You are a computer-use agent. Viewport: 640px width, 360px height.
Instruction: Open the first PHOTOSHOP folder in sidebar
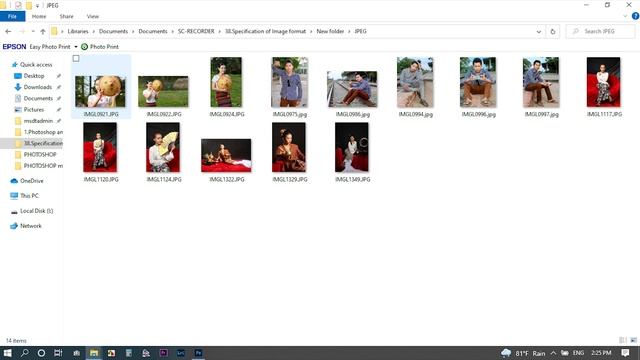tap(39, 155)
